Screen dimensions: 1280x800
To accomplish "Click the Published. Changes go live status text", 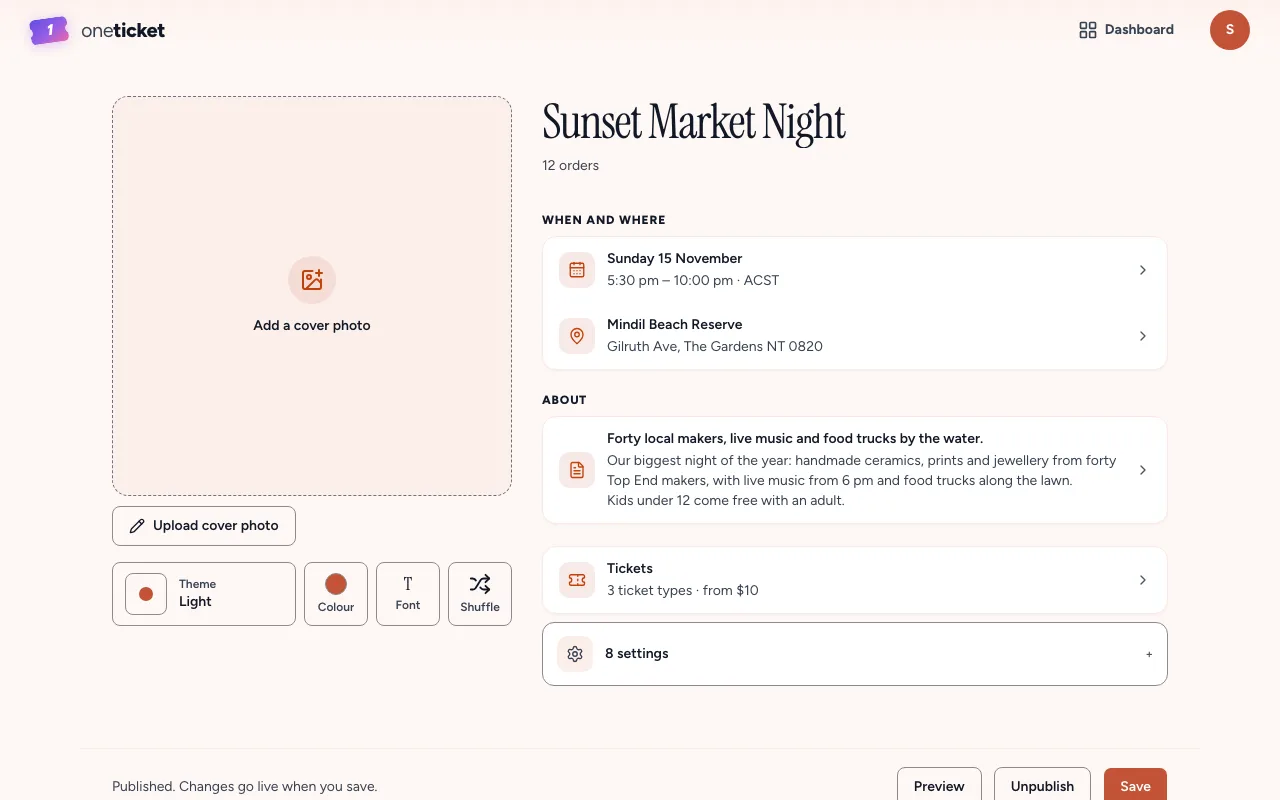I will coord(245,786).
